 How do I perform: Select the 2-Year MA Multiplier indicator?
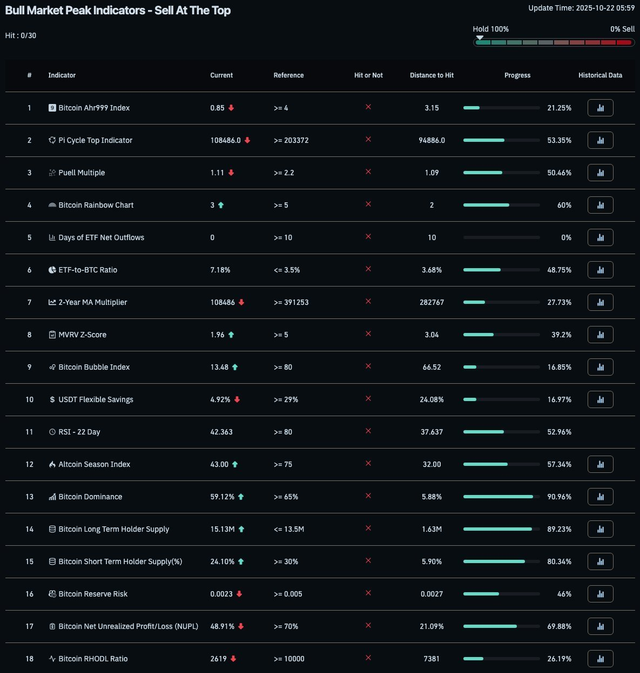tap(93, 302)
